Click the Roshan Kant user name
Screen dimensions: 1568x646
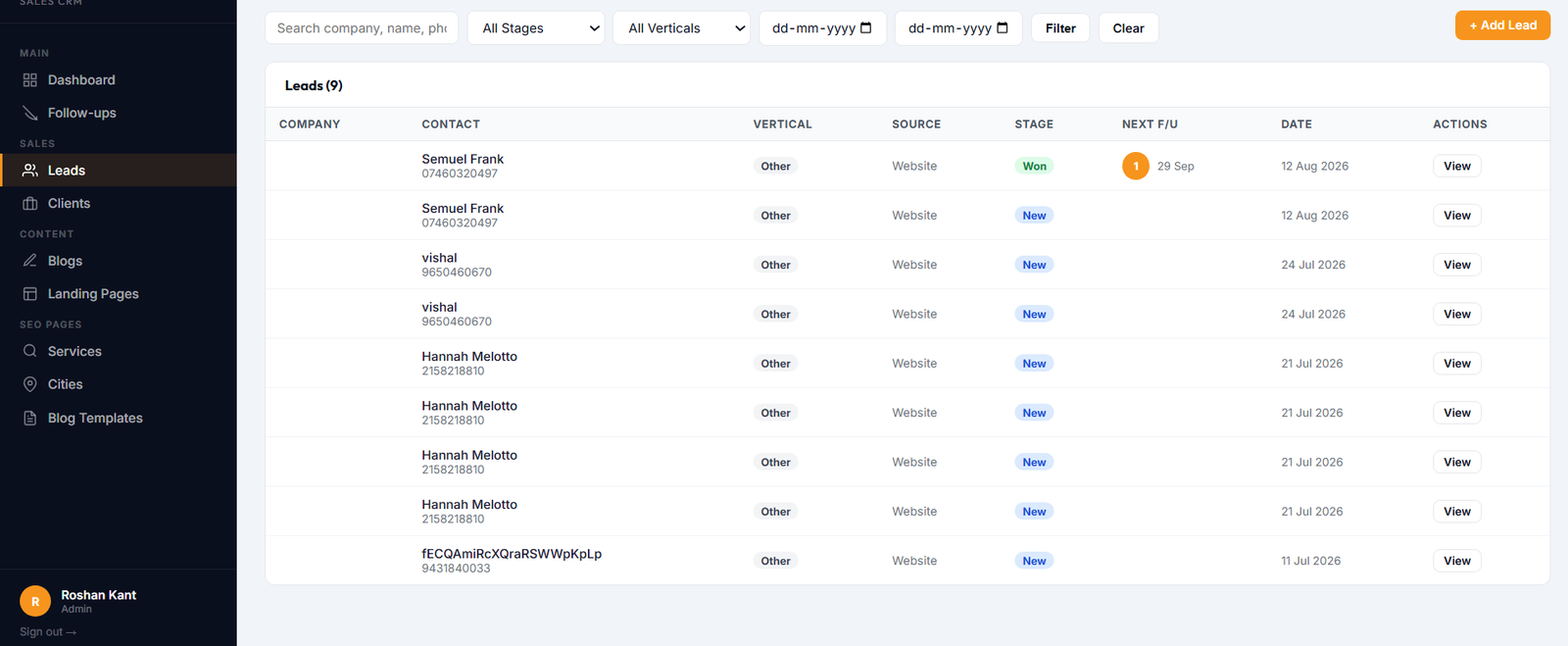coord(98,595)
